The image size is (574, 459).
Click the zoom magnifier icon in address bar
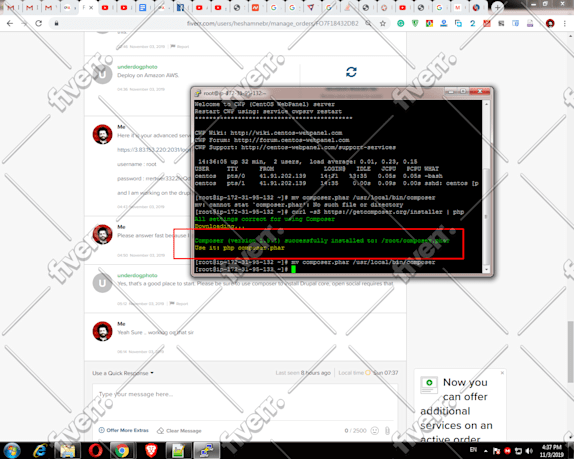point(368,23)
